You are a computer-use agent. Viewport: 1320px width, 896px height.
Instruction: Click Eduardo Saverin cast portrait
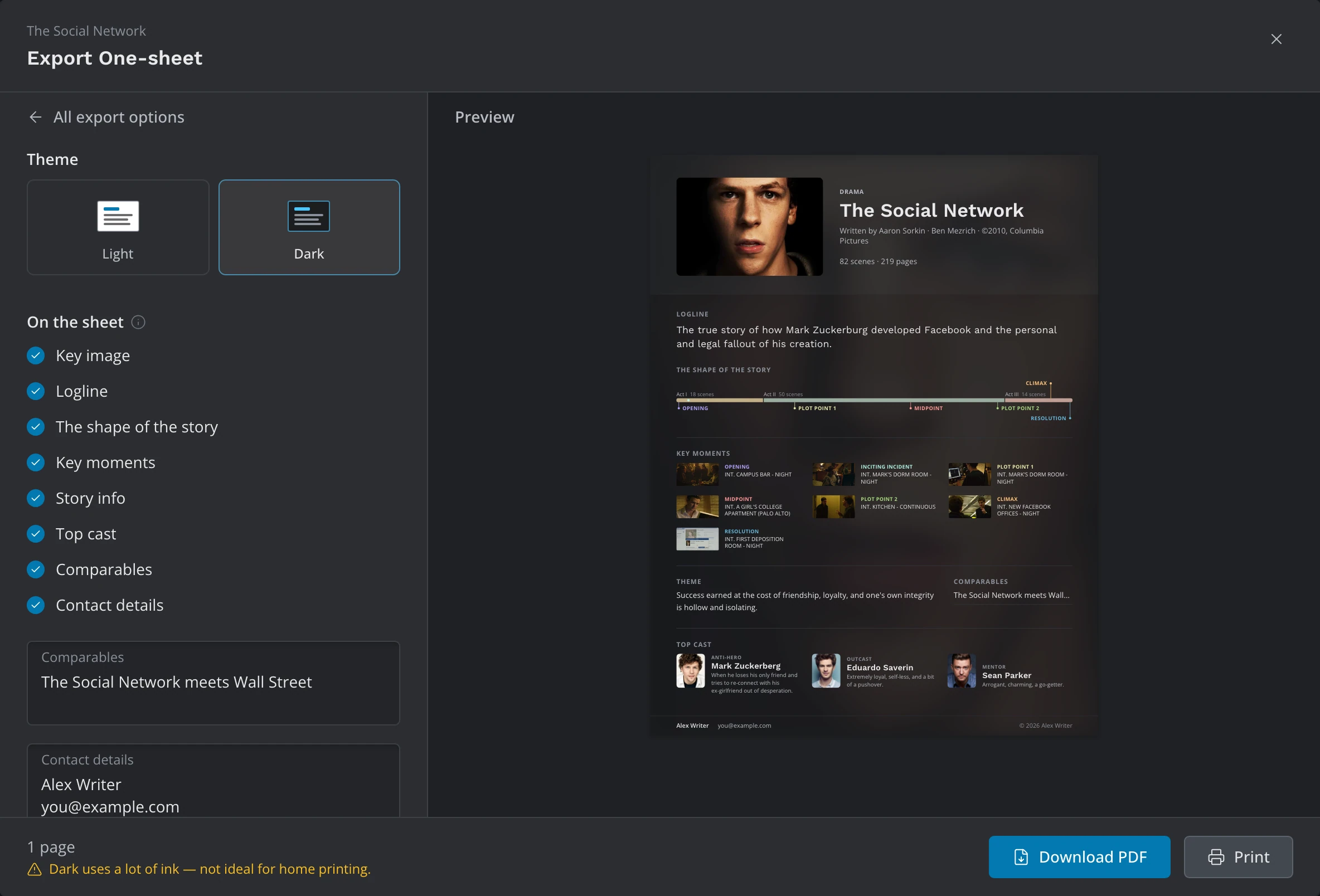(826, 670)
